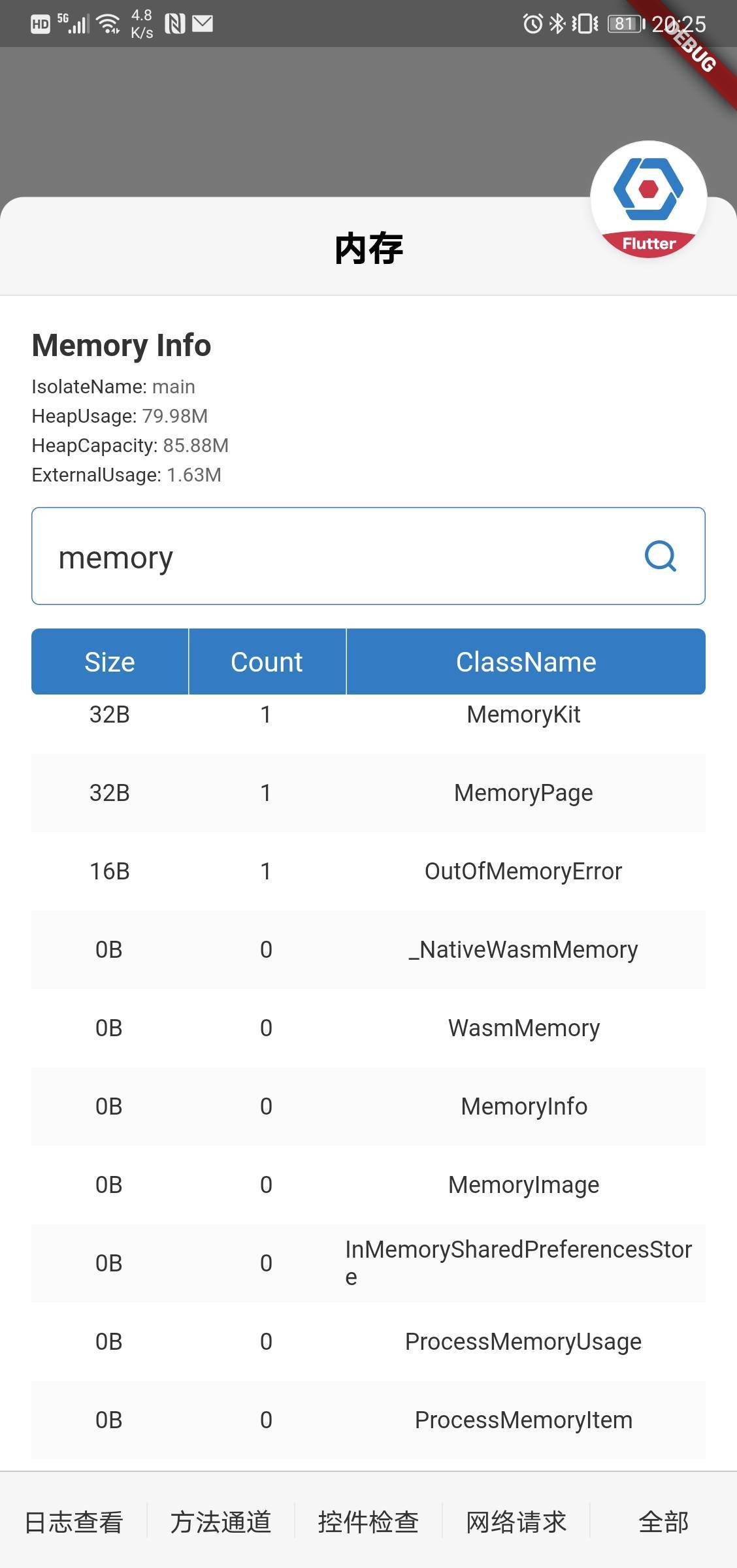Screen dimensions: 737x1568
Task: Tap the Wi-Fi status icon
Action: pos(108,24)
